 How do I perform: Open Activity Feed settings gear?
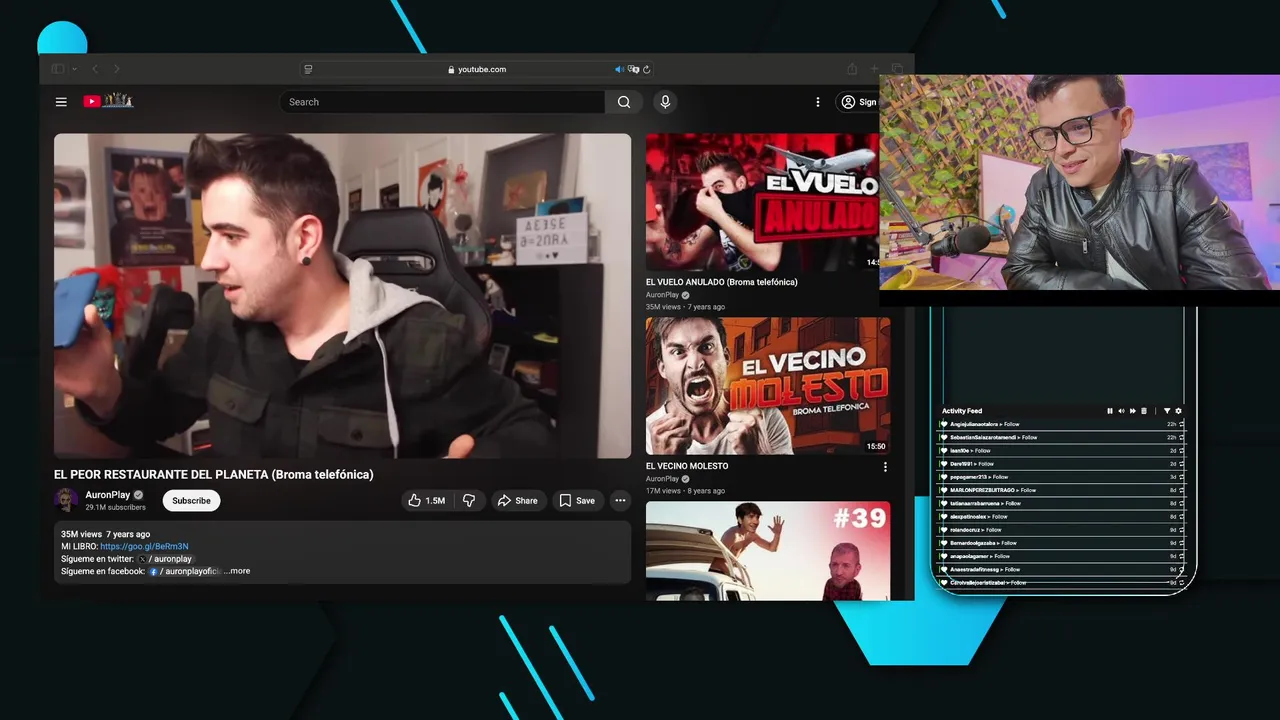click(1178, 411)
